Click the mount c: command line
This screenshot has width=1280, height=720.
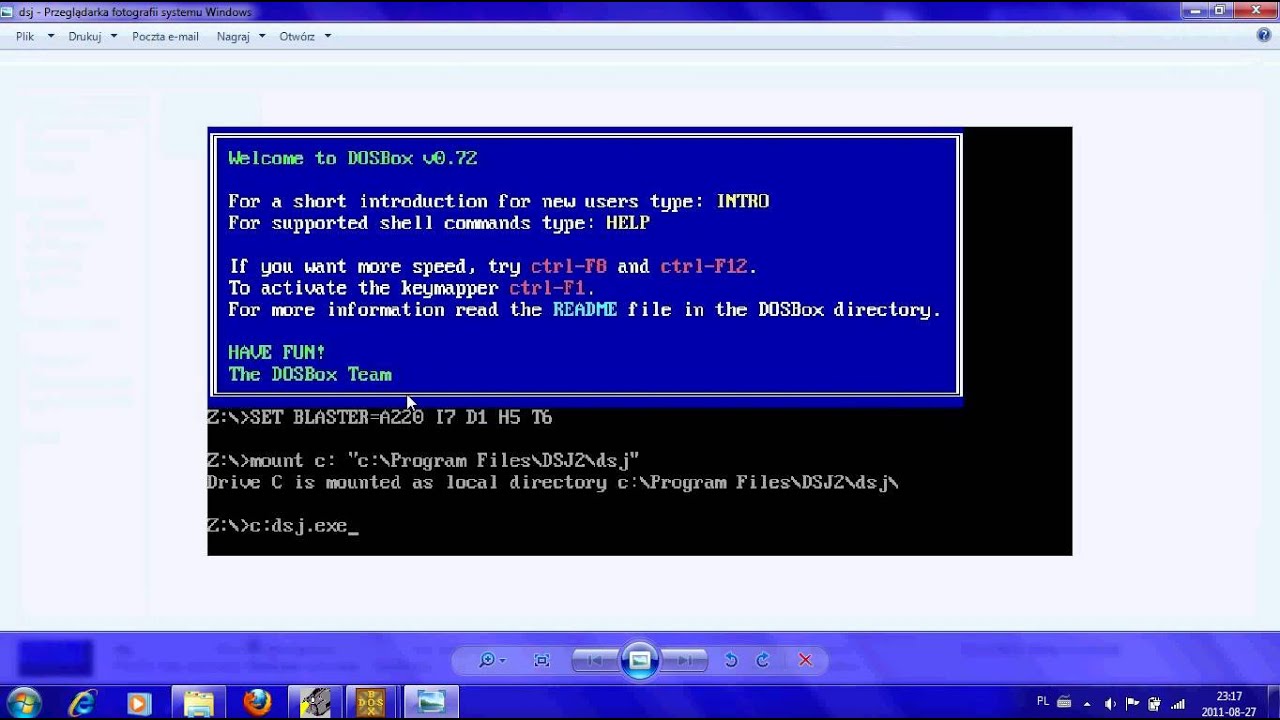pos(423,461)
